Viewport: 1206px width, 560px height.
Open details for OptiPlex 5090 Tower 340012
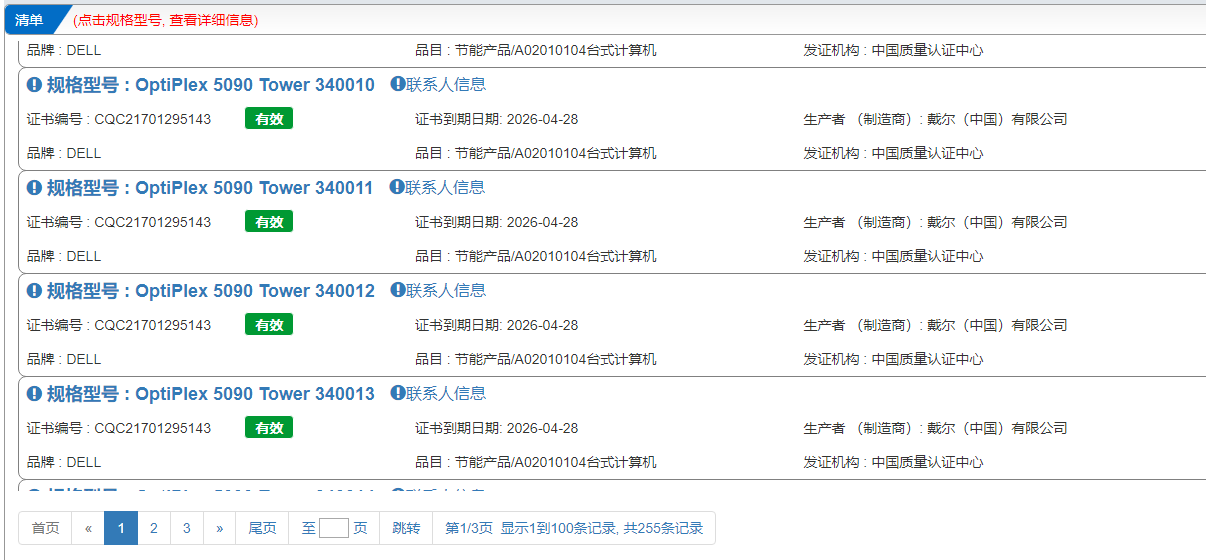click(211, 291)
